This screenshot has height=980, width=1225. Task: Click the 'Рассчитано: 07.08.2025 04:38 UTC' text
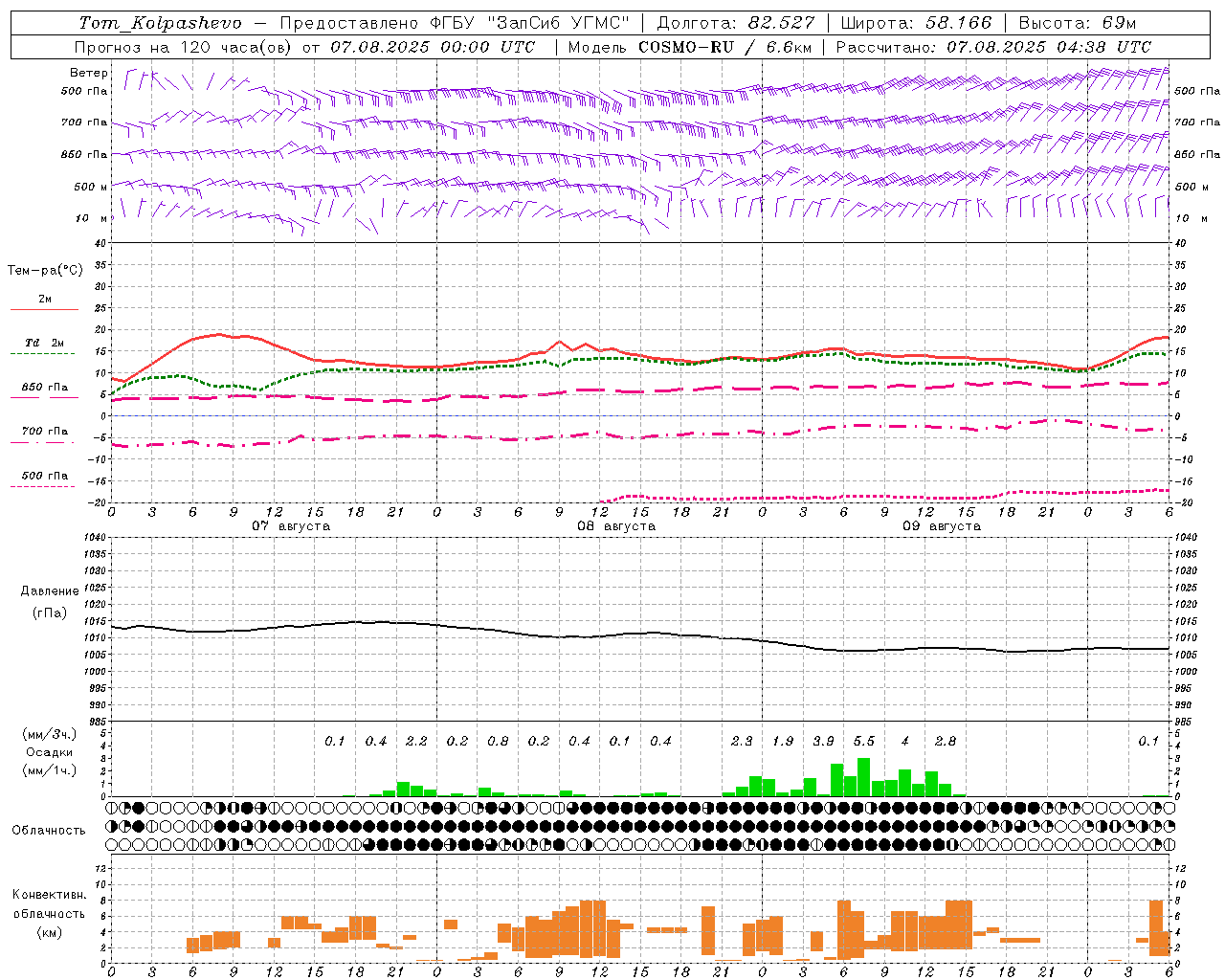coord(993,47)
